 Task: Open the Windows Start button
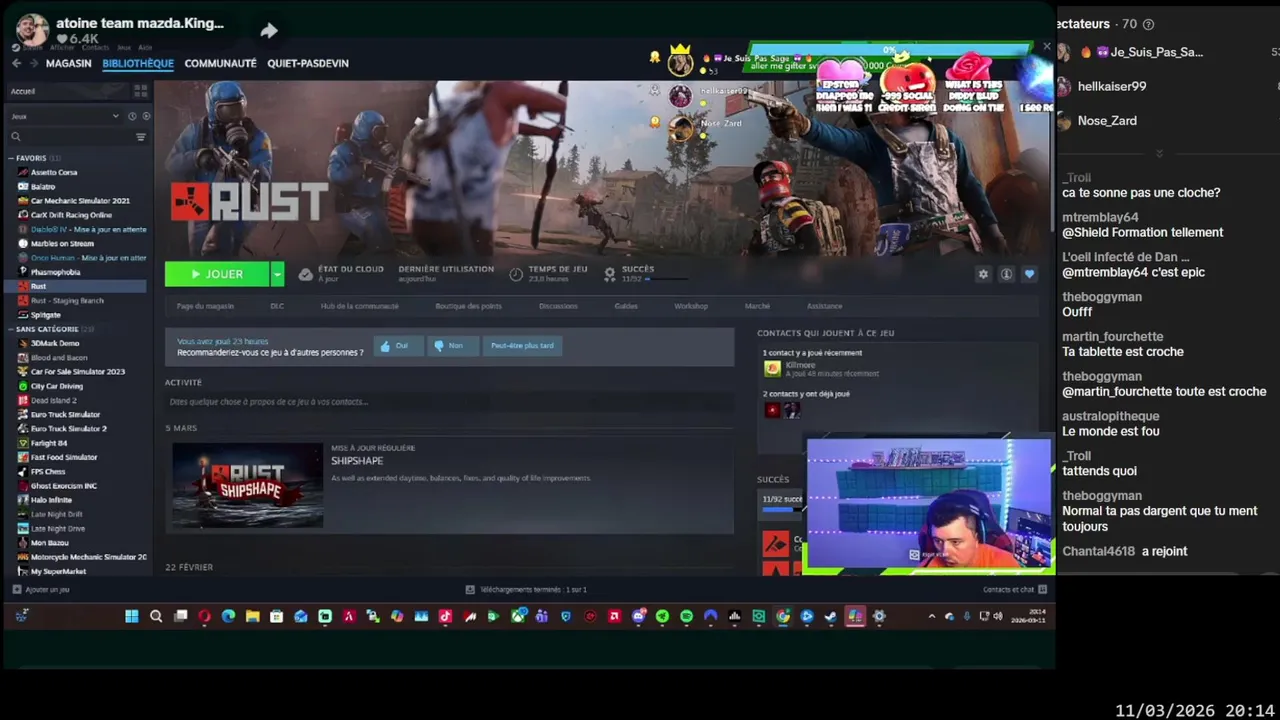pyautogui.click(x=132, y=617)
